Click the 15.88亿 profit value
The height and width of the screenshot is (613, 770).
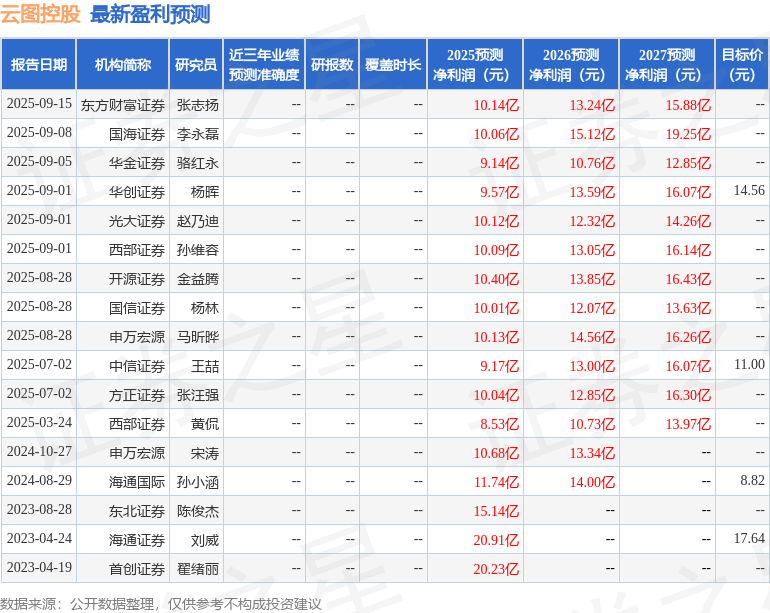click(x=688, y=105)
